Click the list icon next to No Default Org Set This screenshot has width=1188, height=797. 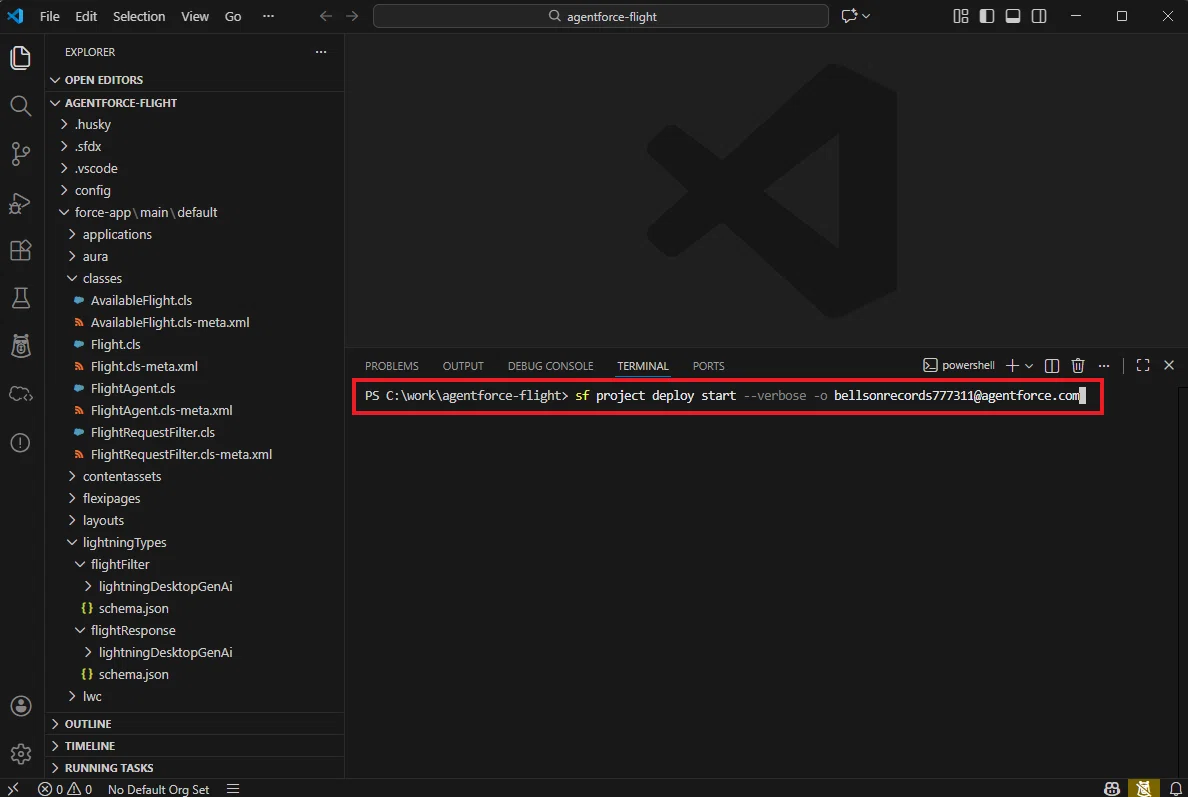[233, 789]
